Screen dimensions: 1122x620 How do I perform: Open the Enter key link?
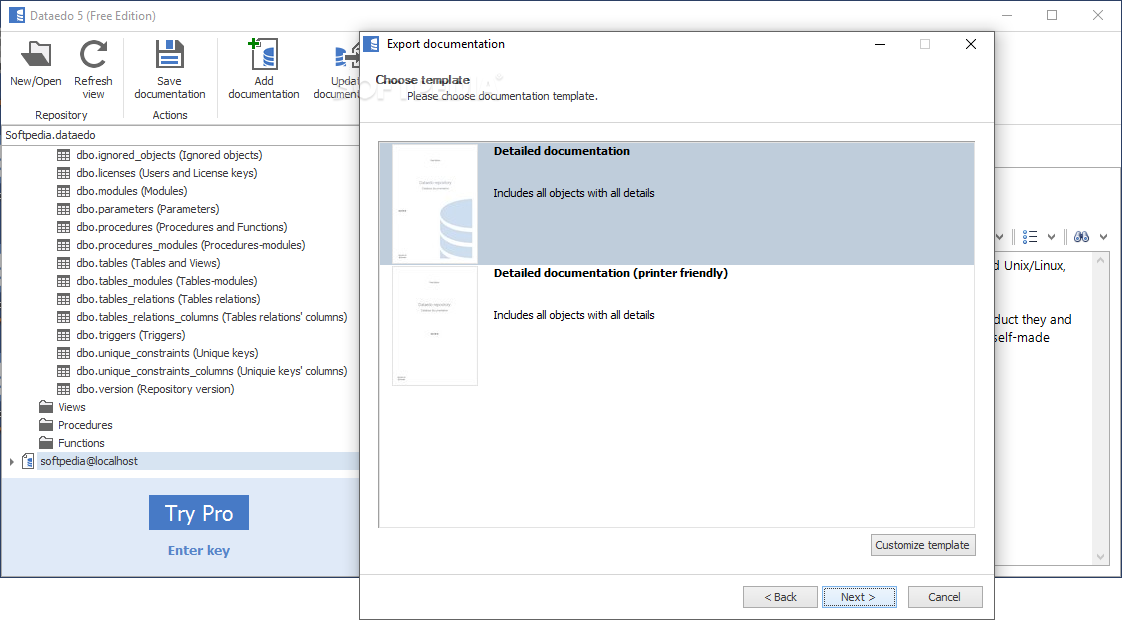(x=199, y=551)
